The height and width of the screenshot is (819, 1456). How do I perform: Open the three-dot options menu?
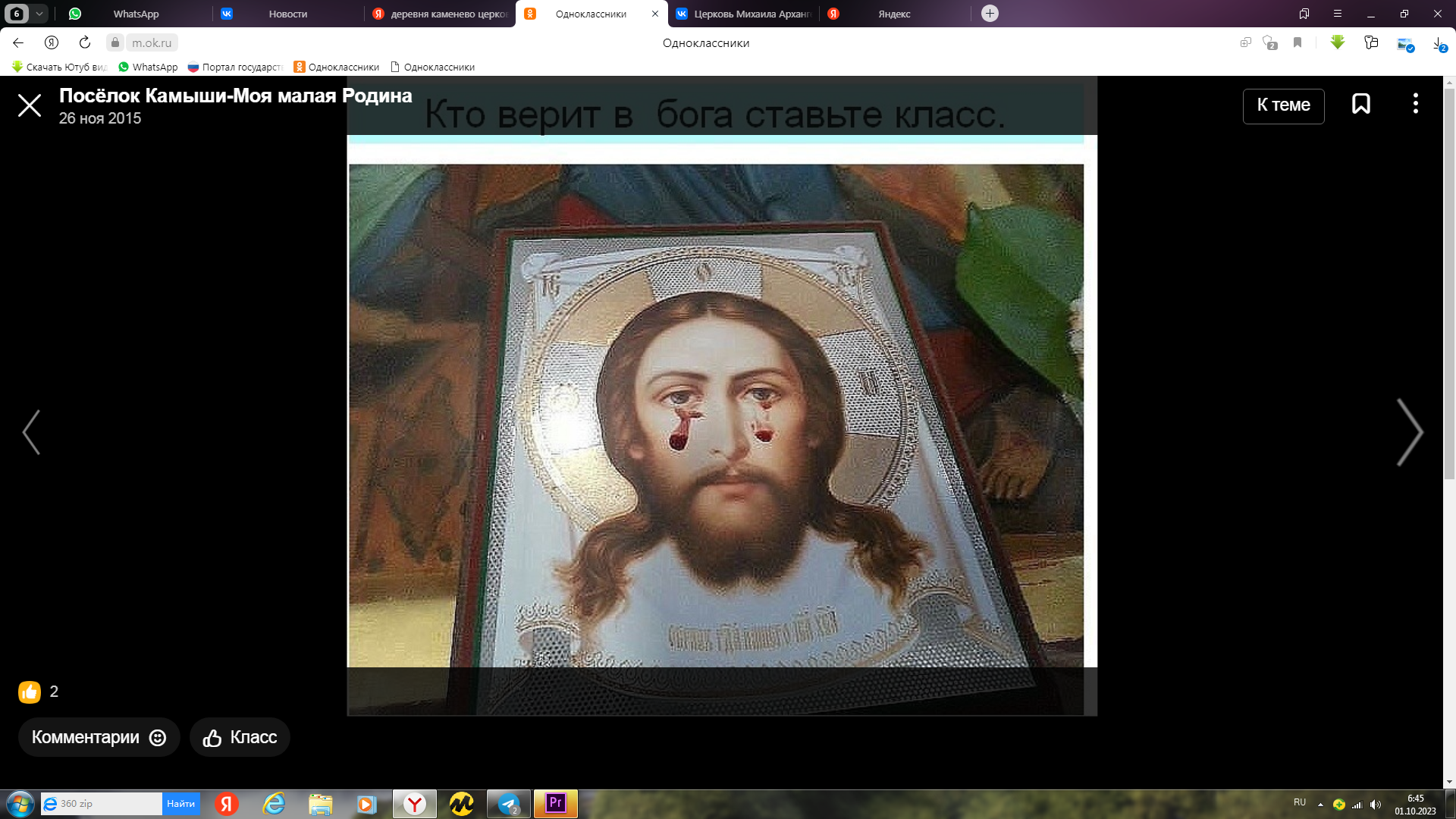pos(1415,105)
